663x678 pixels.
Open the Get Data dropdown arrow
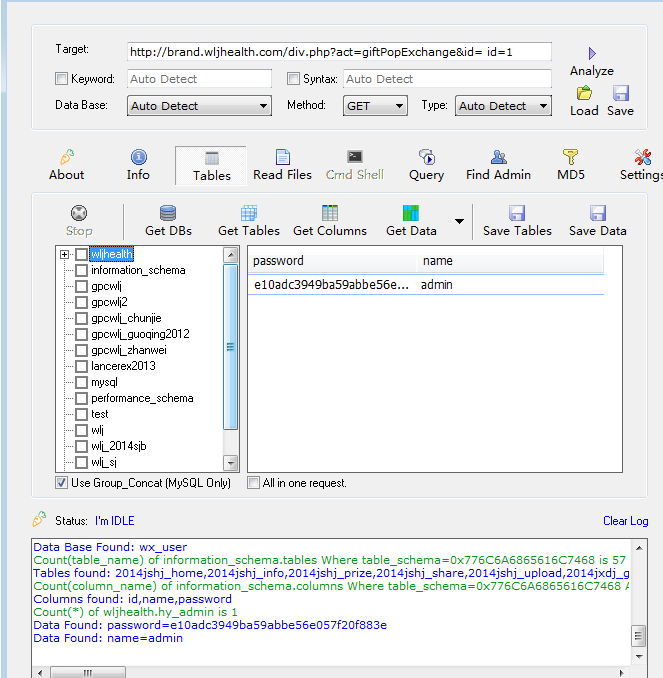tap(459, 221)
